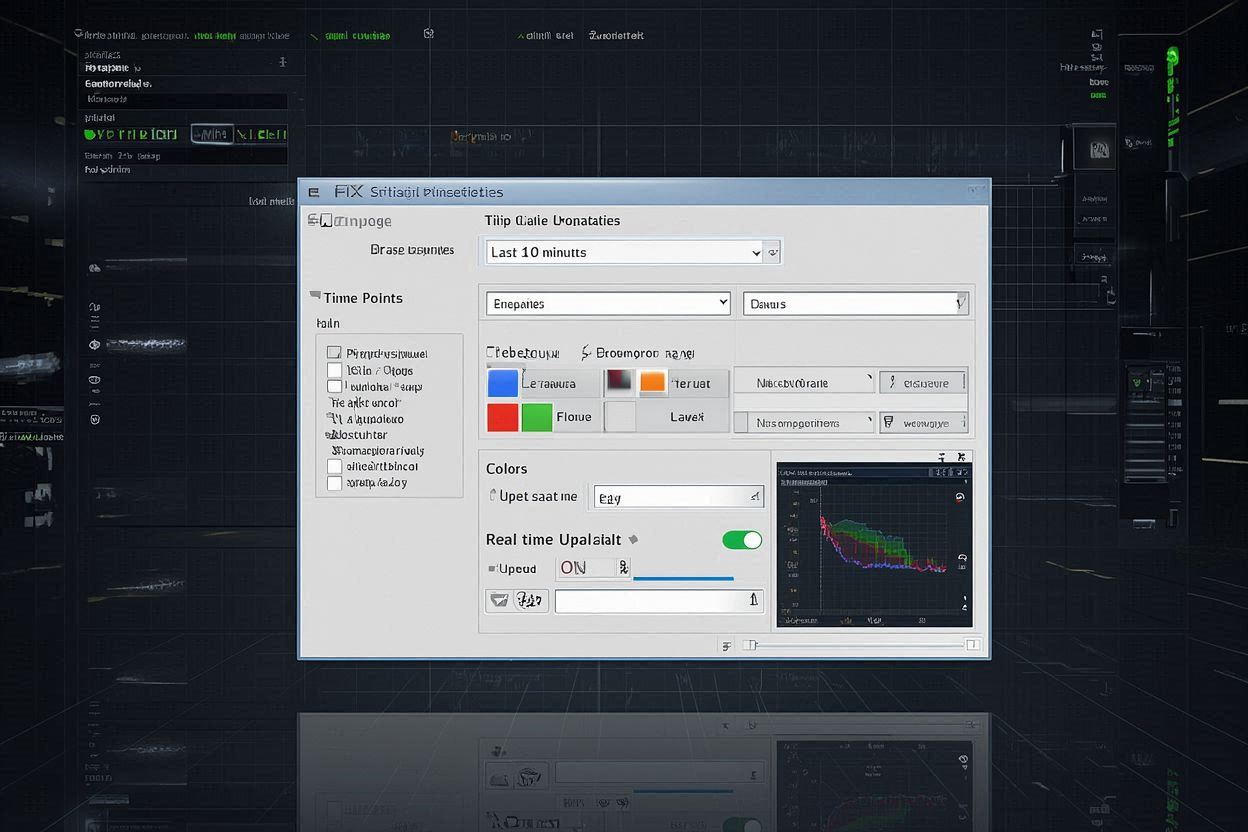1248x832 pixels.
Task: Click the eye icon in left sidebar
Action: (x=95, y=344)
